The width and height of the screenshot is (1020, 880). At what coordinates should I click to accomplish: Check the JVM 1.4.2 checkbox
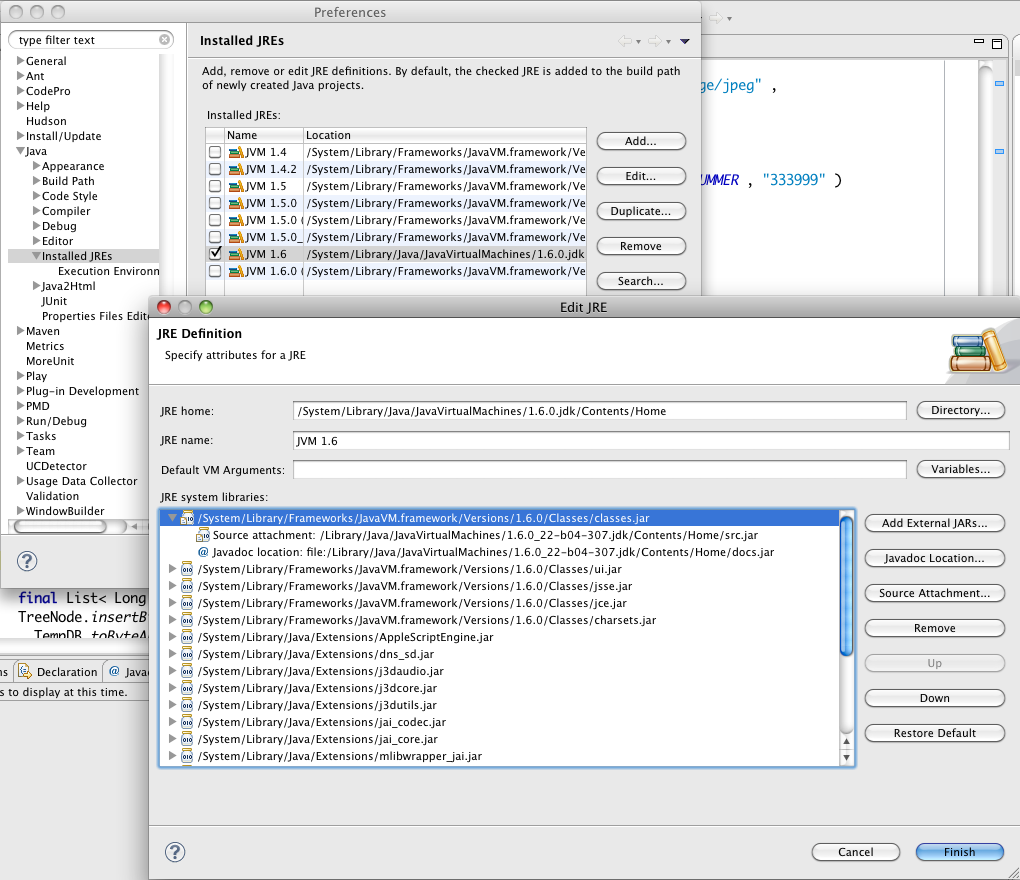coord(215,169)
